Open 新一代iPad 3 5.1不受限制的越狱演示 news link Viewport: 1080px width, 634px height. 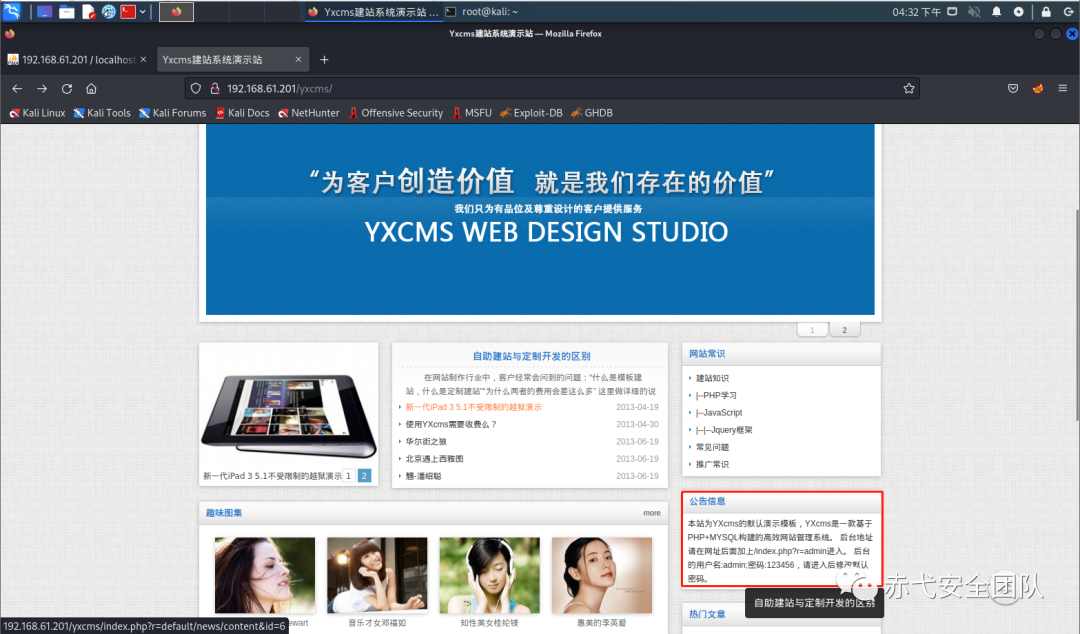pyautogui.click(x=473, y=407)
